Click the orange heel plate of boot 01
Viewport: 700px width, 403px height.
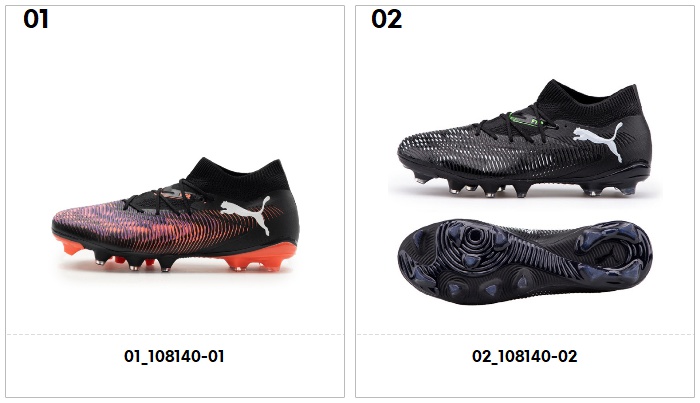260,257
